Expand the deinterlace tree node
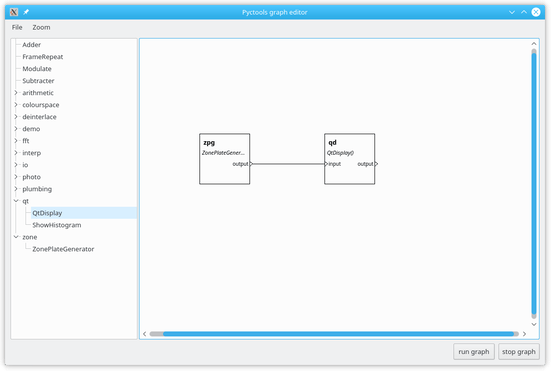This screenshot has height=371, width=551. click(16, 117)
